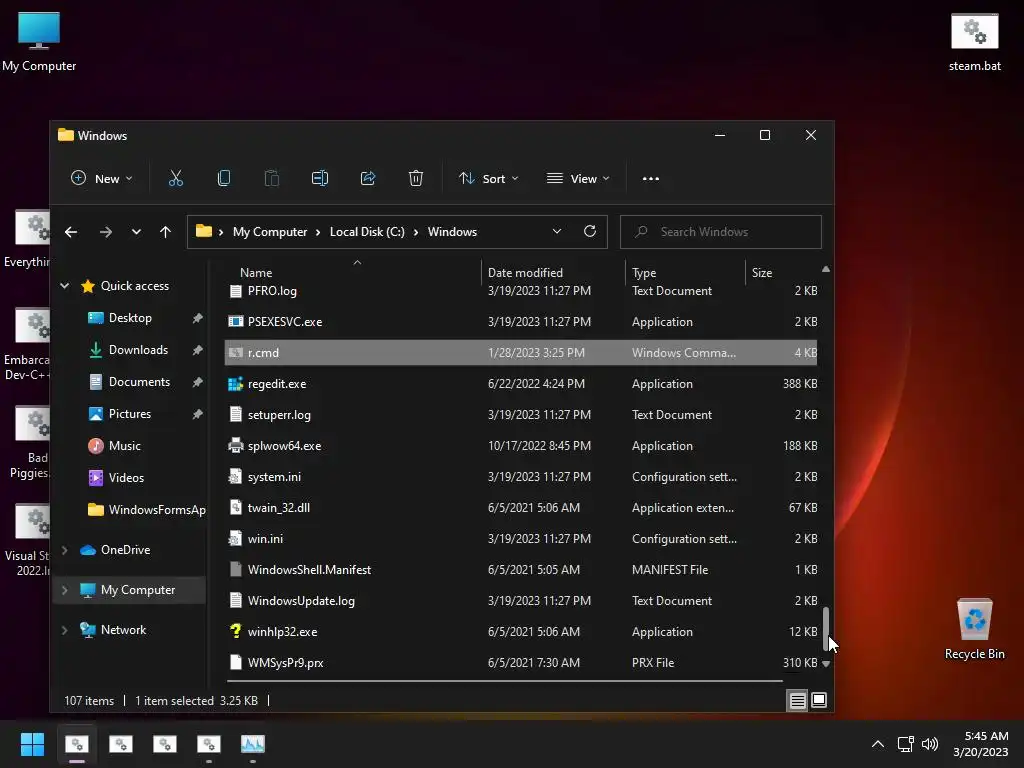Click the scrollbar down arrow
Viewport: 1024px width, 768px height.
point(825,664)
